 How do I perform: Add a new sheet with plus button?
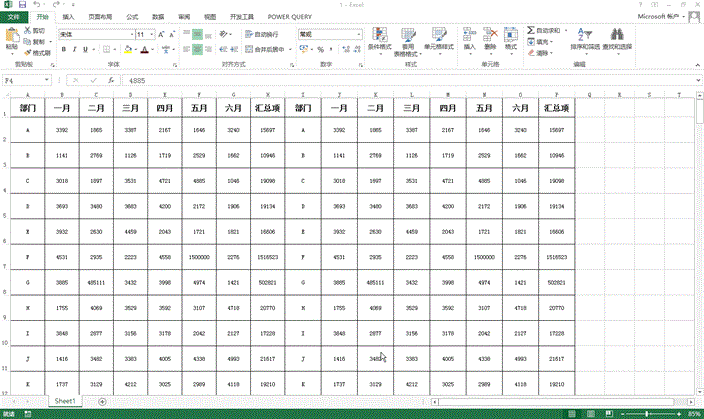click(x=103, y=401)
